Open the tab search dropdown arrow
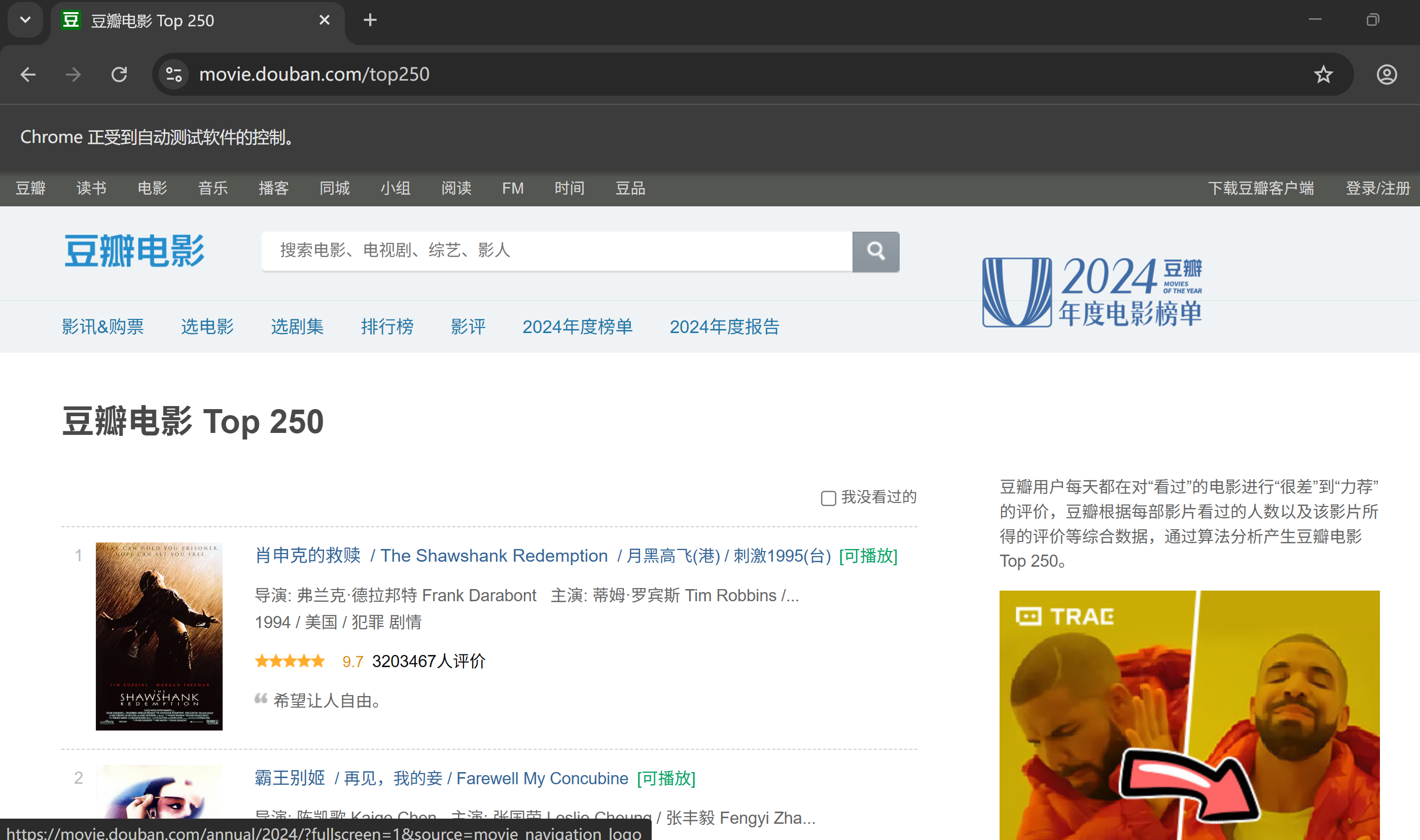The width and height of the screenshot is (1420, 840). (25, 20)
